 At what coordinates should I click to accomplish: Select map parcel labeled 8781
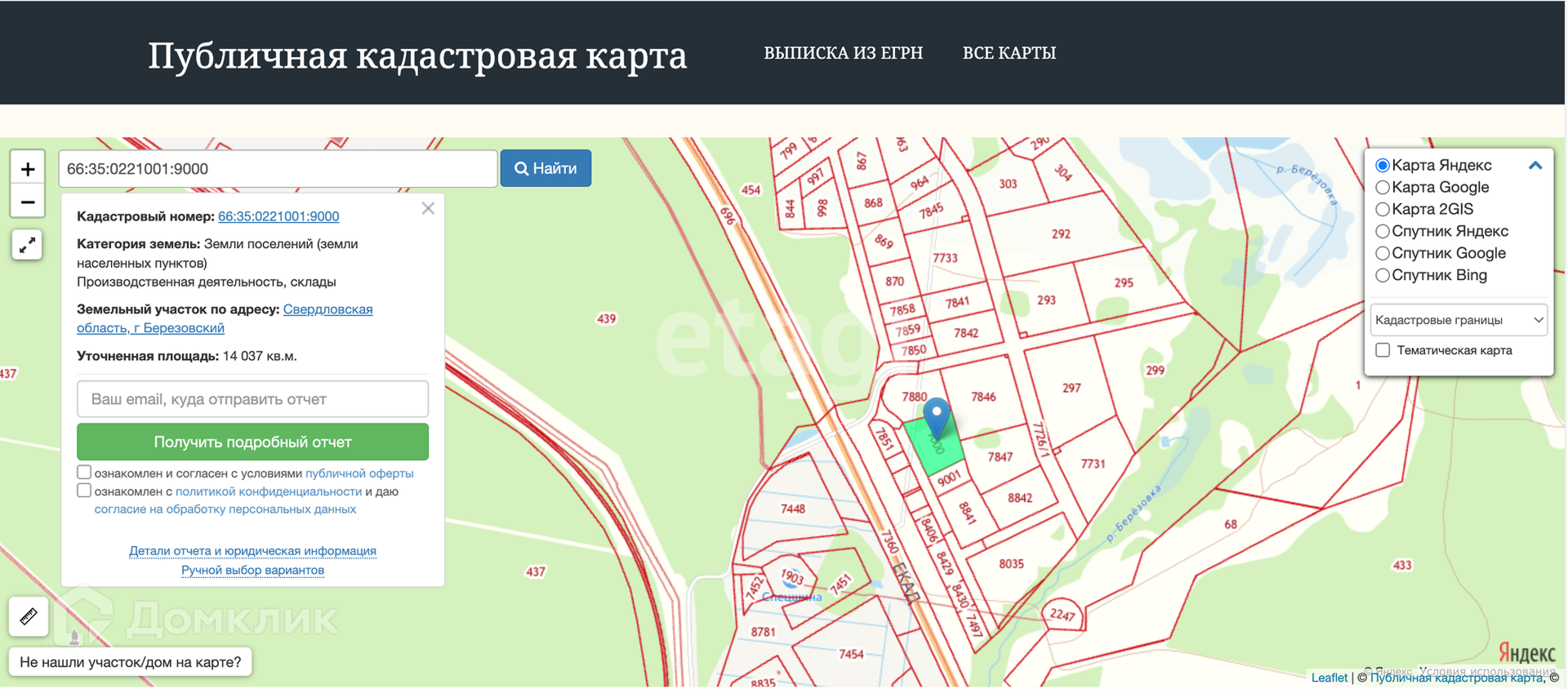[x=763, y=632]
